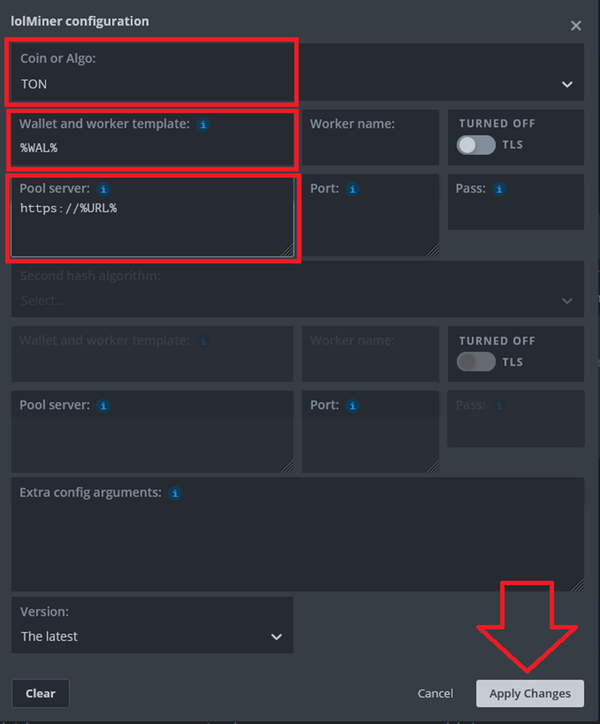This screenshot has height=724, width=600.
Task: Click info icon beside first Wallet and worker template
Action: coord(203,125)
